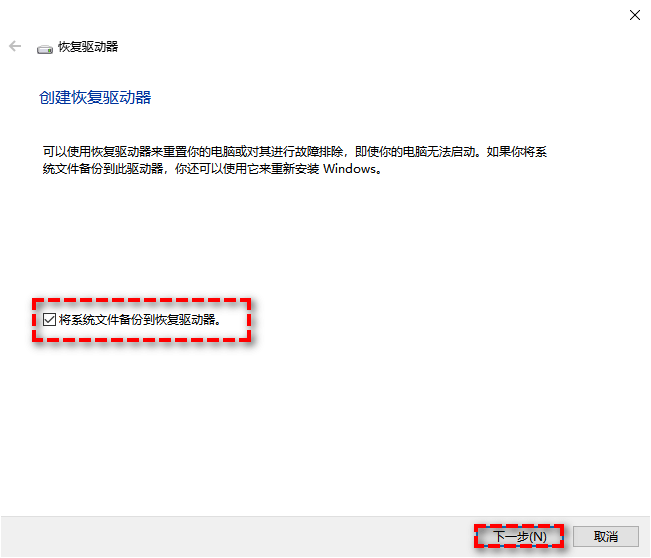651x558 pixels.
Task: Click the phrase 重置你的电脑
Action: tap(199, 152)
